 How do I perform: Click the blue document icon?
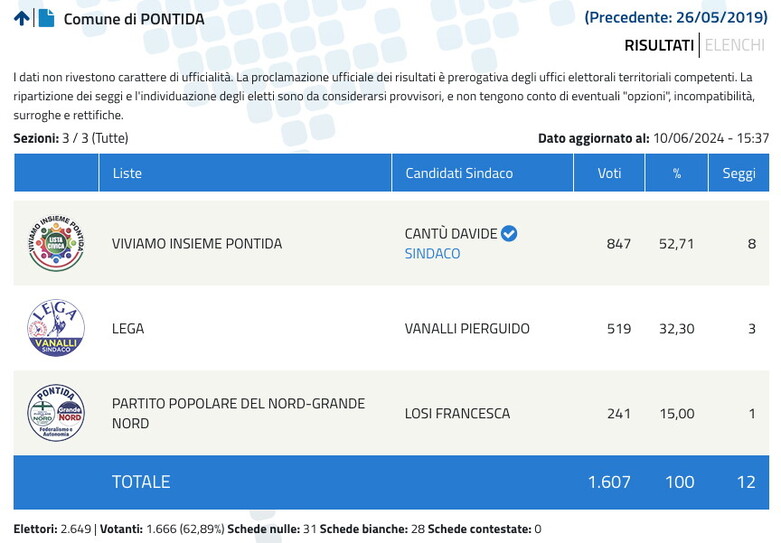tap(46, 18)
